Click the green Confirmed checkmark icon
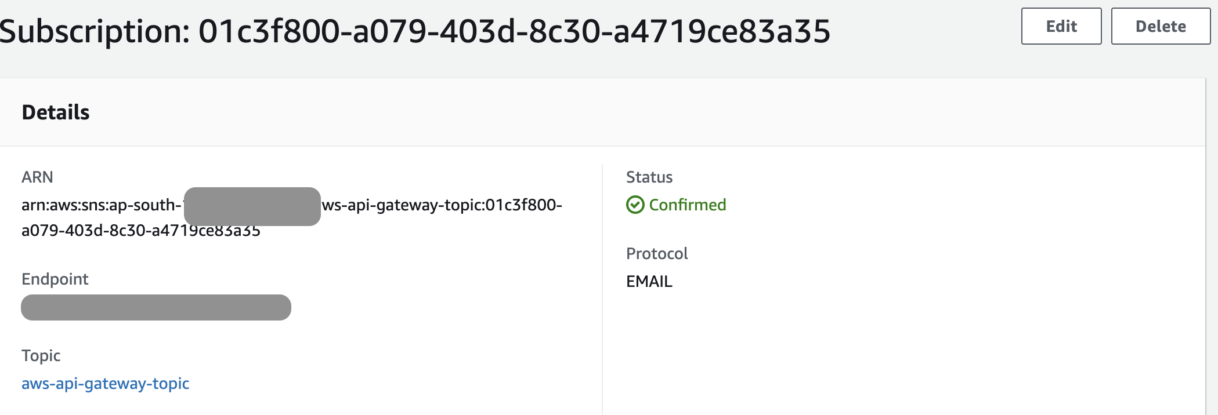This screenshot has width=1218, height=415. click(x=634, y=205)
